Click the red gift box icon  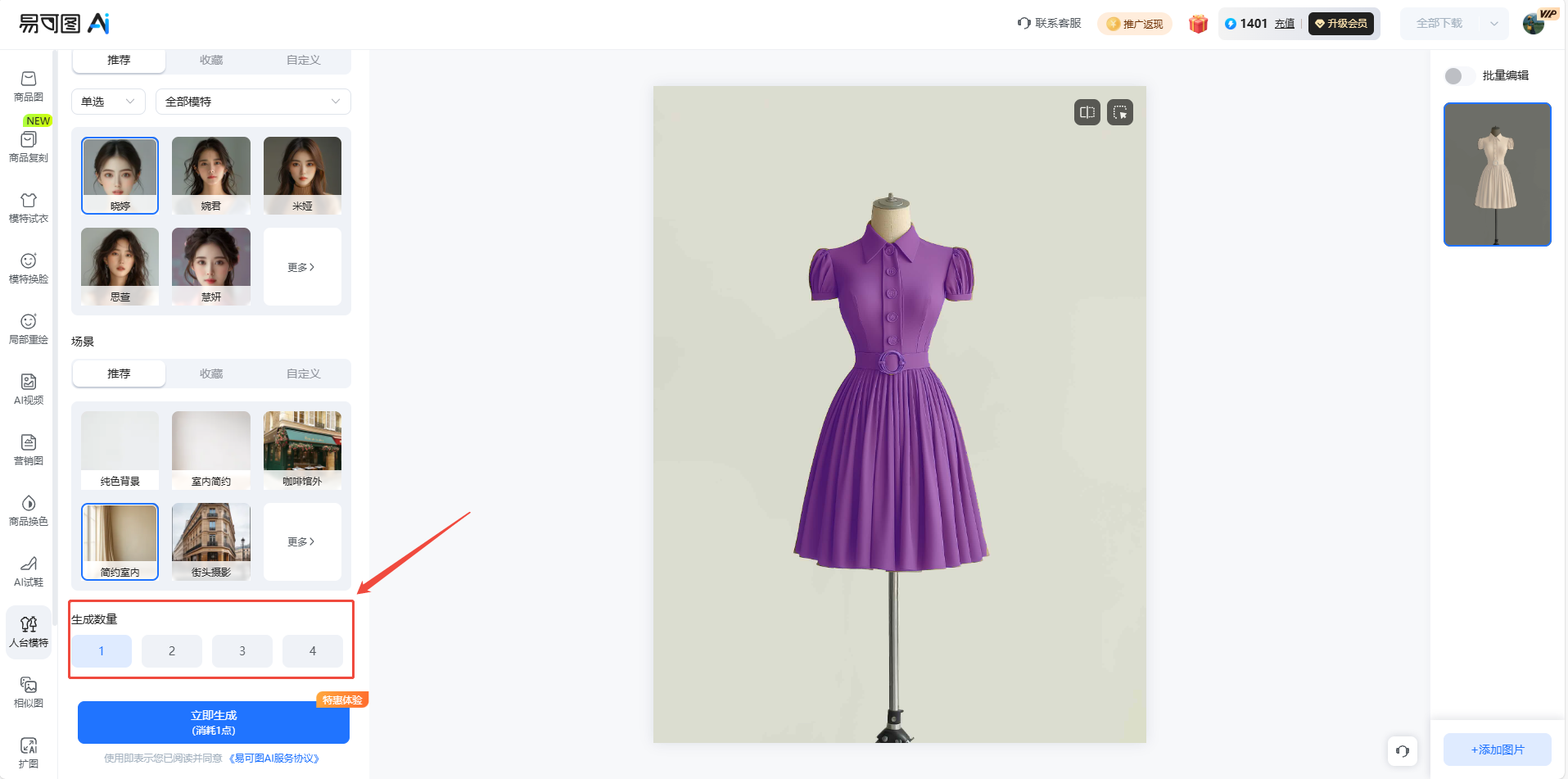tap(1198, 24)
